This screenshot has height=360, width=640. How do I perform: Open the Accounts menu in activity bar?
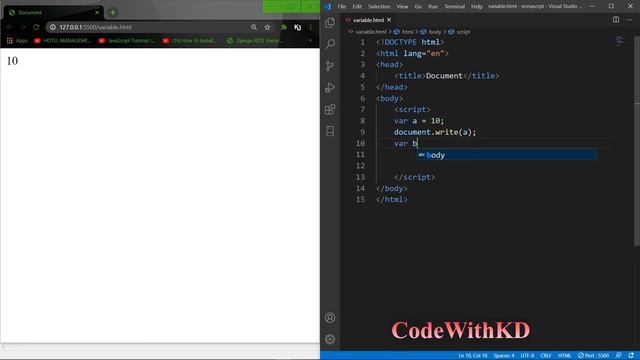point(330,318)
